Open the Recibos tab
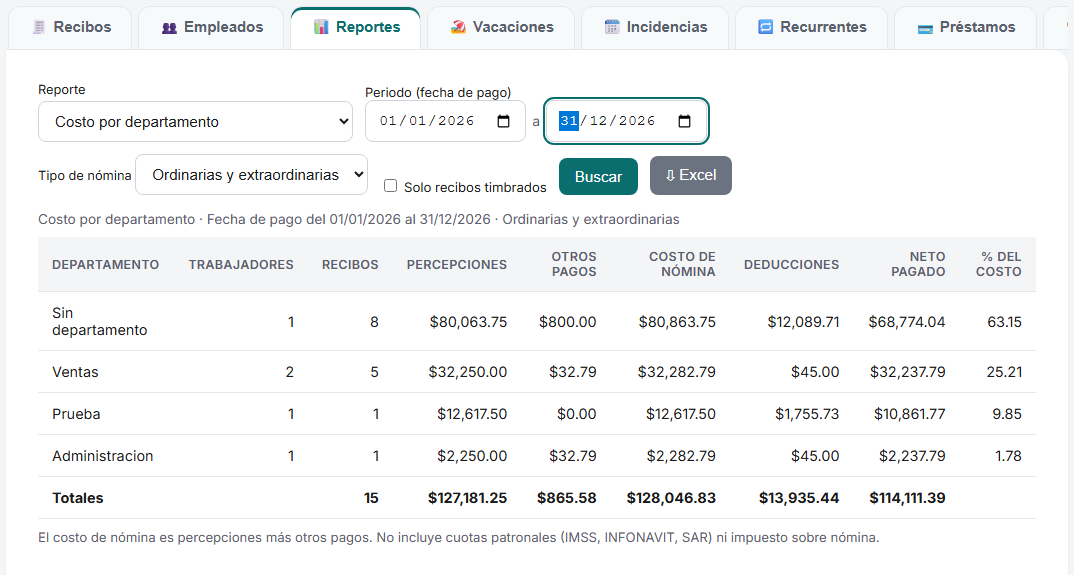Screen dimensions: 1074x575 pos(71,27)
